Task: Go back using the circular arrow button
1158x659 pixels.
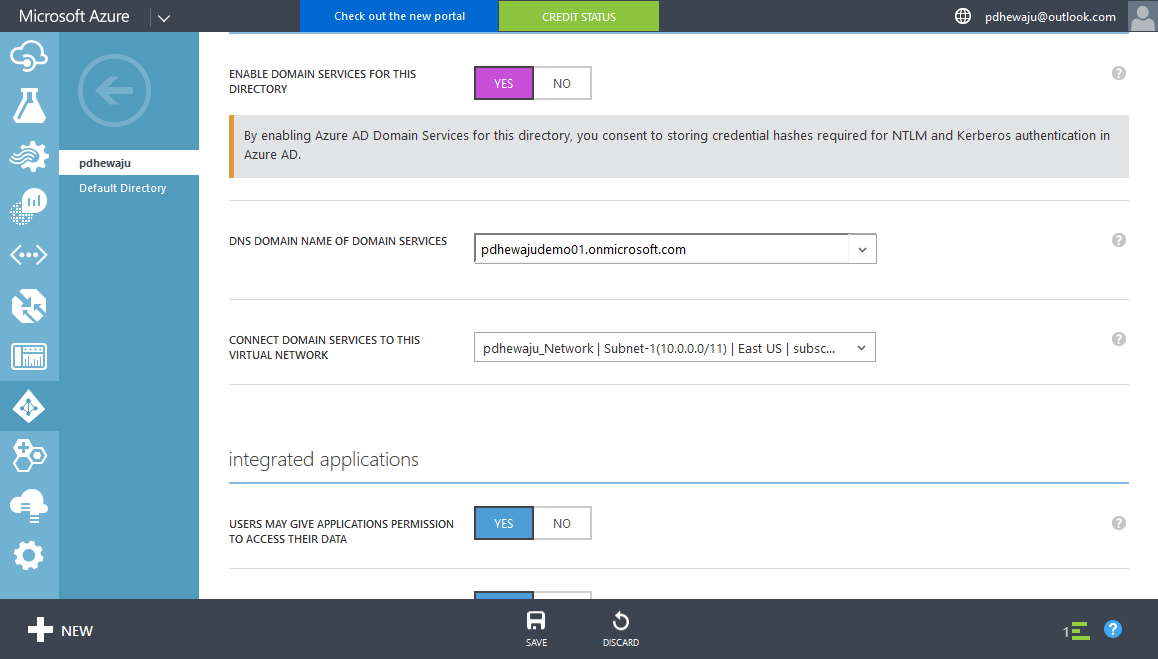Action: (114, 91)
